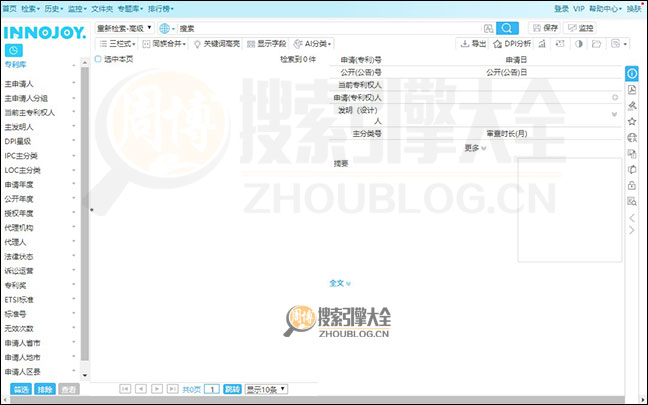648x405 pixels.
Task: Open the 显示10条 page size dropdown
Action: 266,389
